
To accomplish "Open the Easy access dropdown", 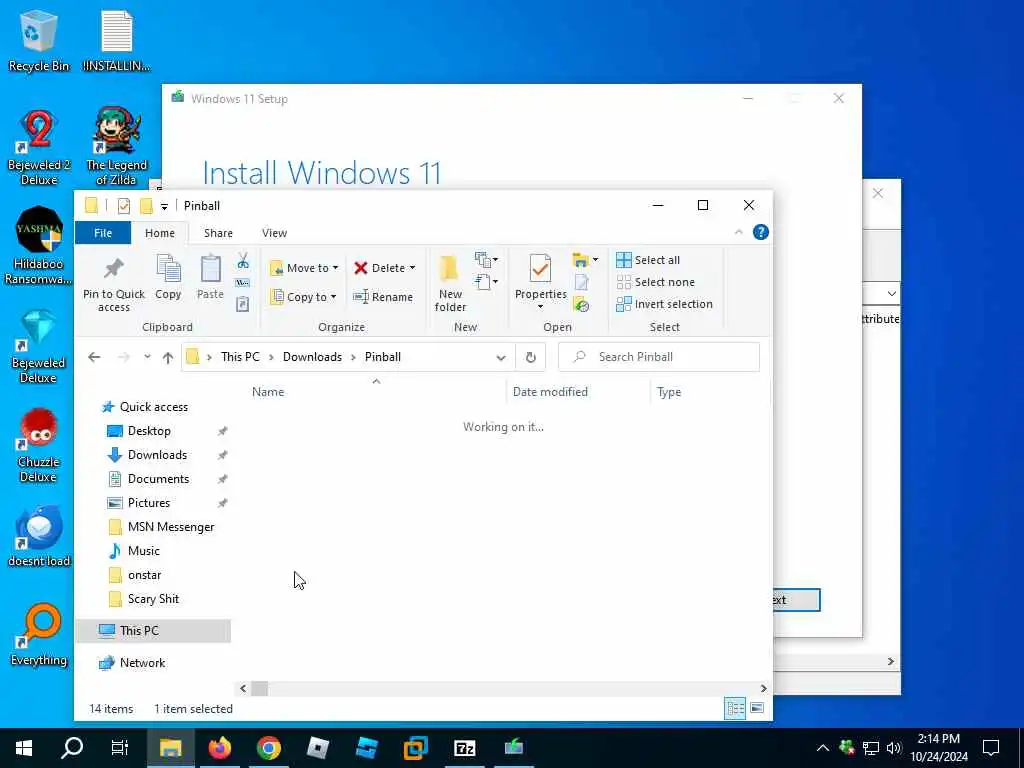I will coord(487,282).
